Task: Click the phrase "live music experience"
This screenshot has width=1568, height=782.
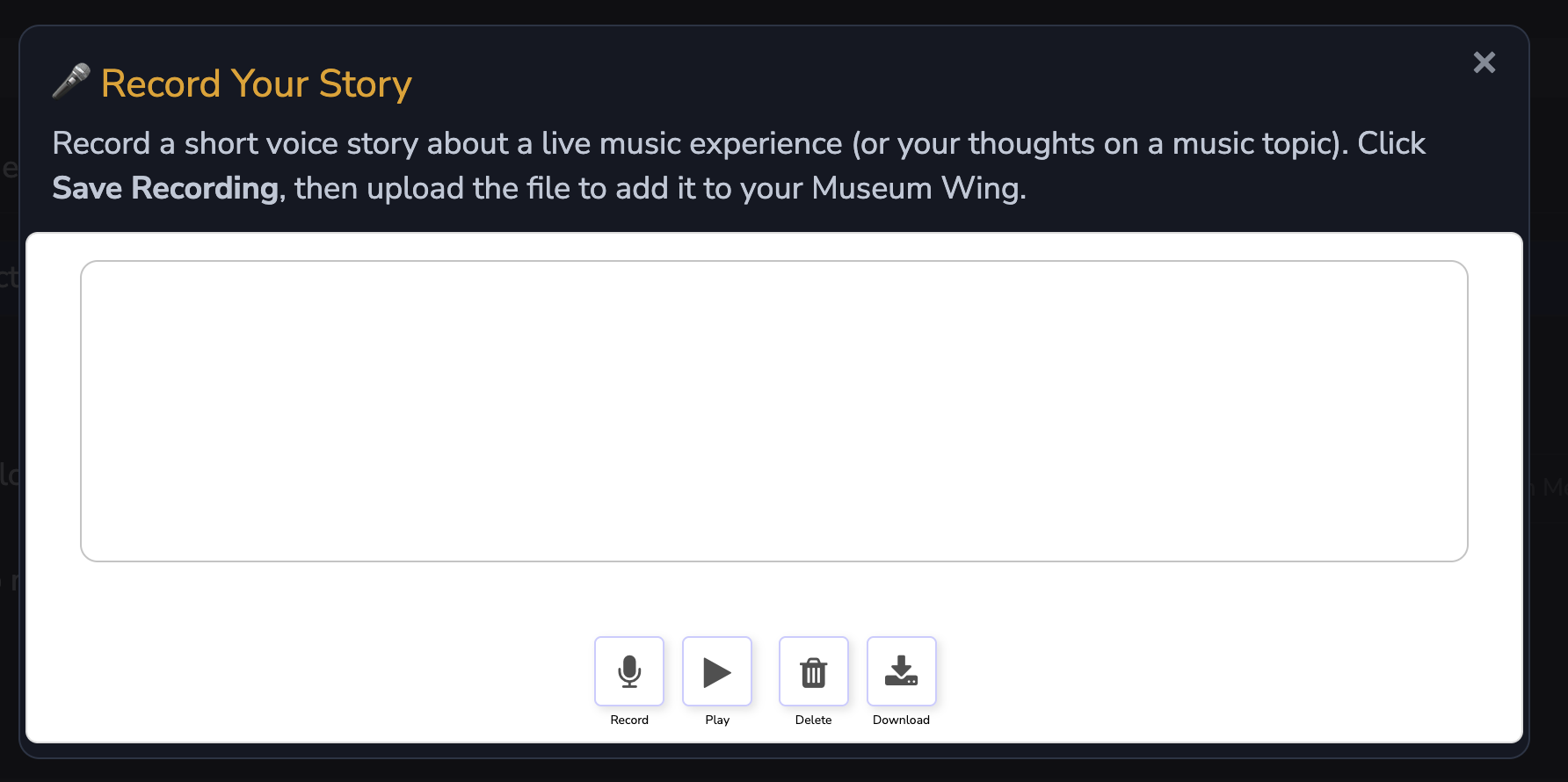Action: [692, 143]
